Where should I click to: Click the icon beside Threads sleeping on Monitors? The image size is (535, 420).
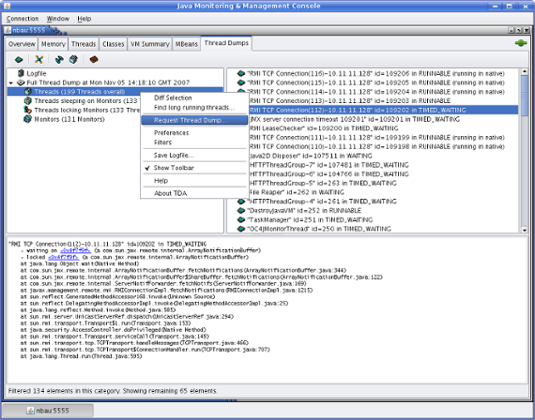(x=28, y=101)
